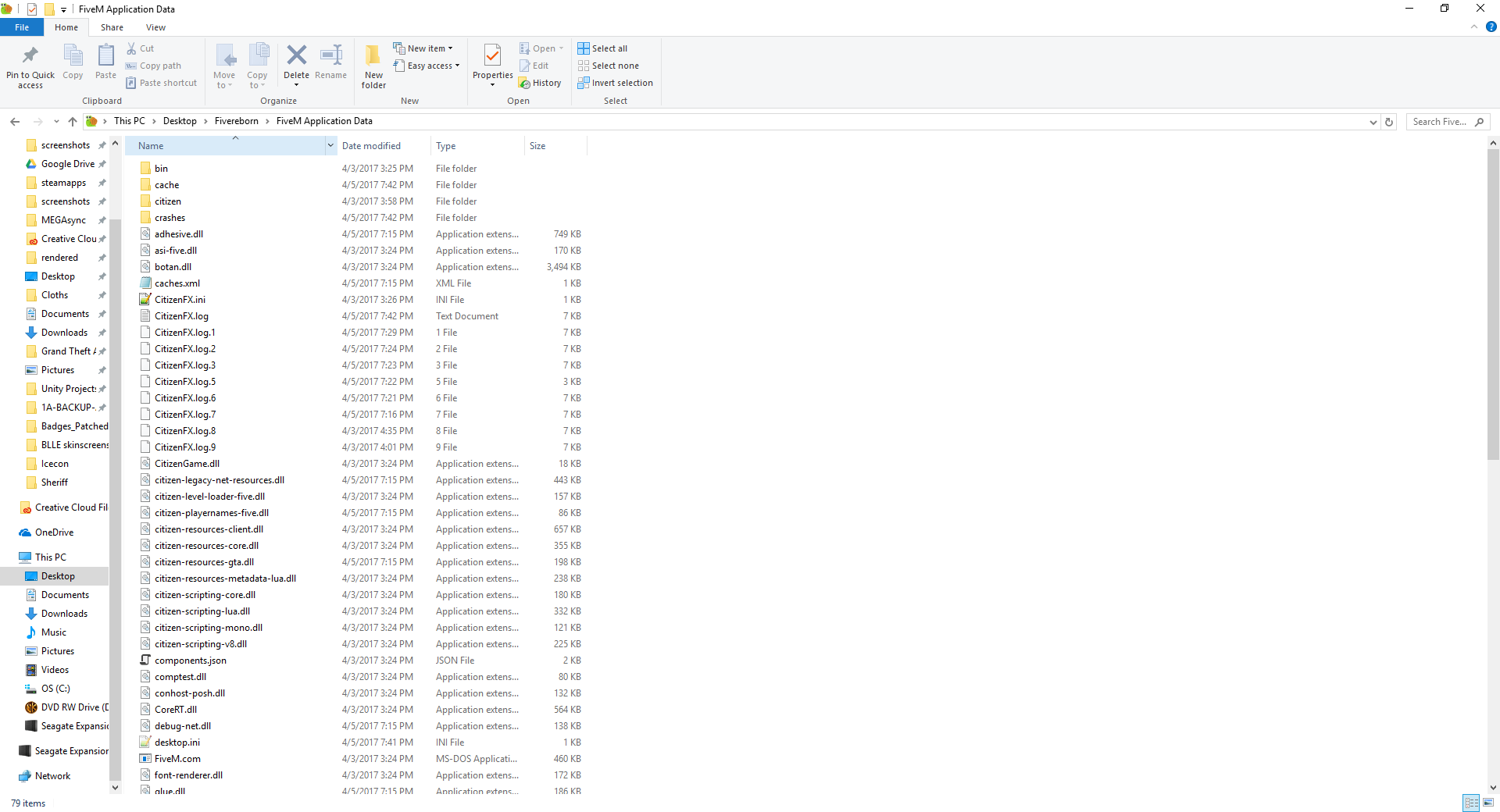Screen dimensions: 1500x812
Task: Open the Open button dropdown
Action: click(x=561, y=48)
